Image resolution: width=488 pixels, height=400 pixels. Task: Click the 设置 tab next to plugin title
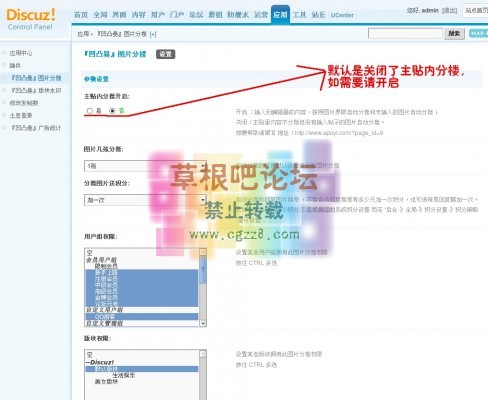pyautogui.click(x=165, y=54)
